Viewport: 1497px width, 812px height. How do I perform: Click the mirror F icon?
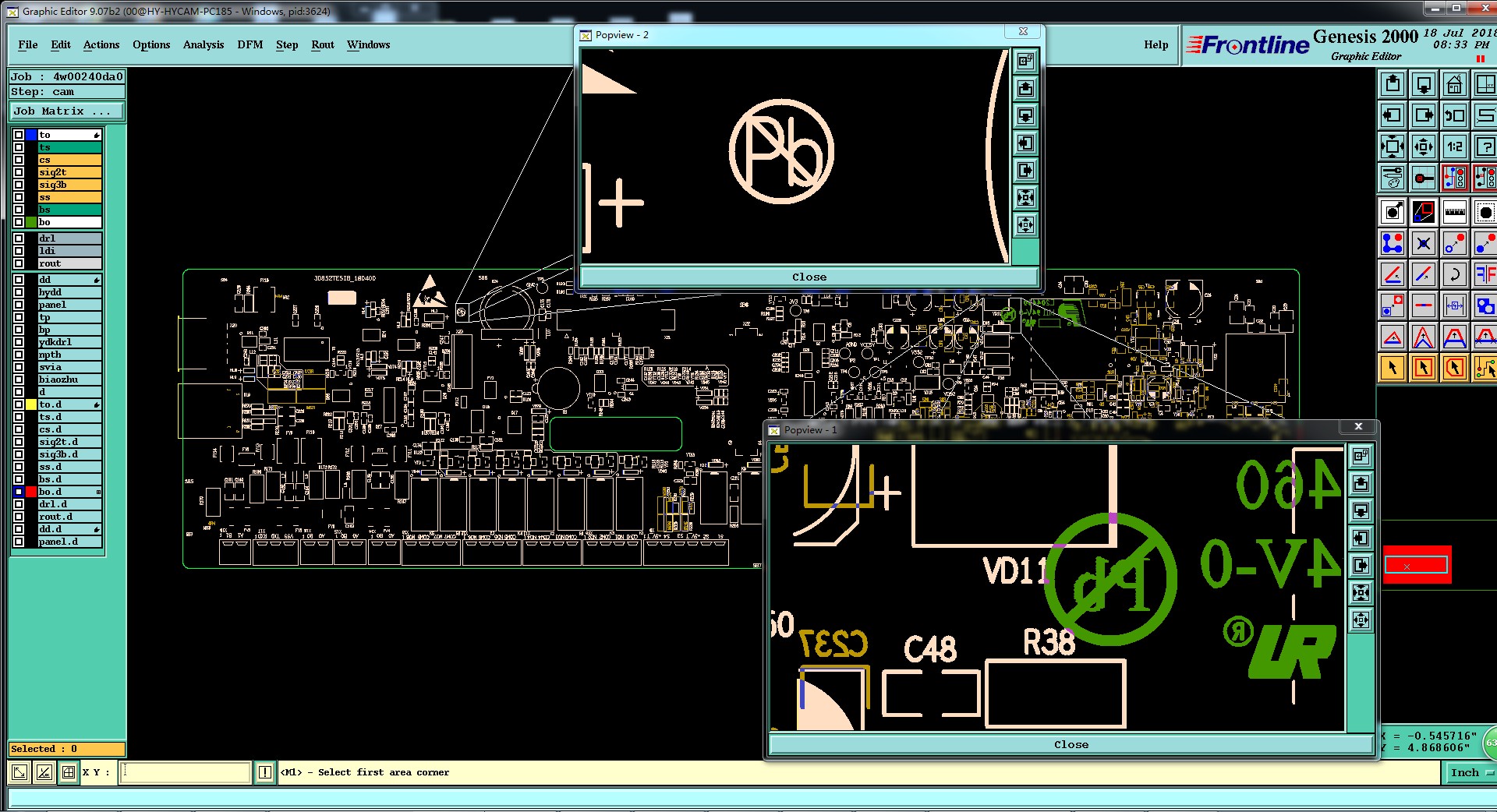(x=1485, y=274)
